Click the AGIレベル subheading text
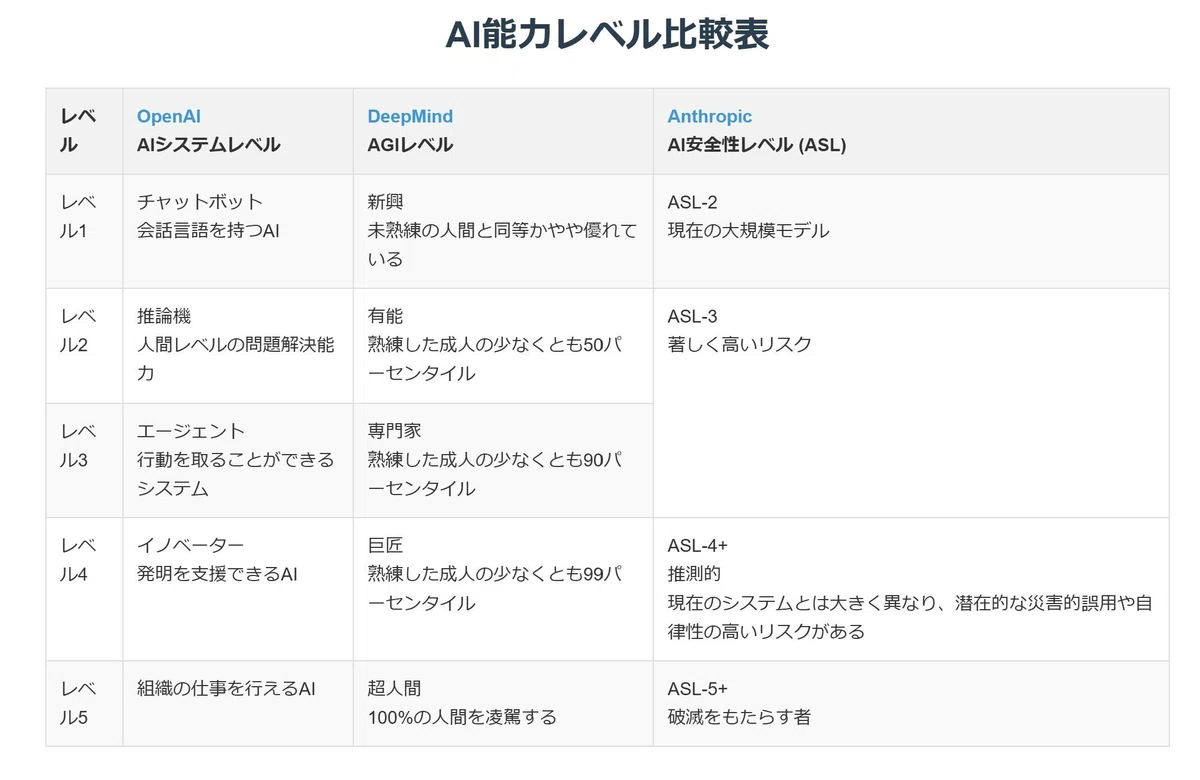Screen dimensions: 1200x780 coord(410,145)
